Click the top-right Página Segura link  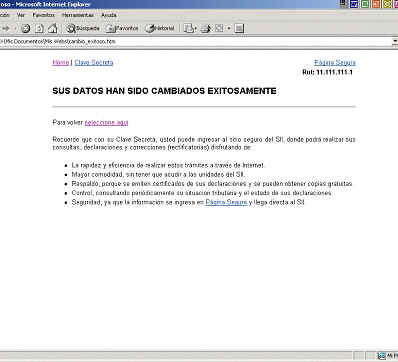[335, 63]
